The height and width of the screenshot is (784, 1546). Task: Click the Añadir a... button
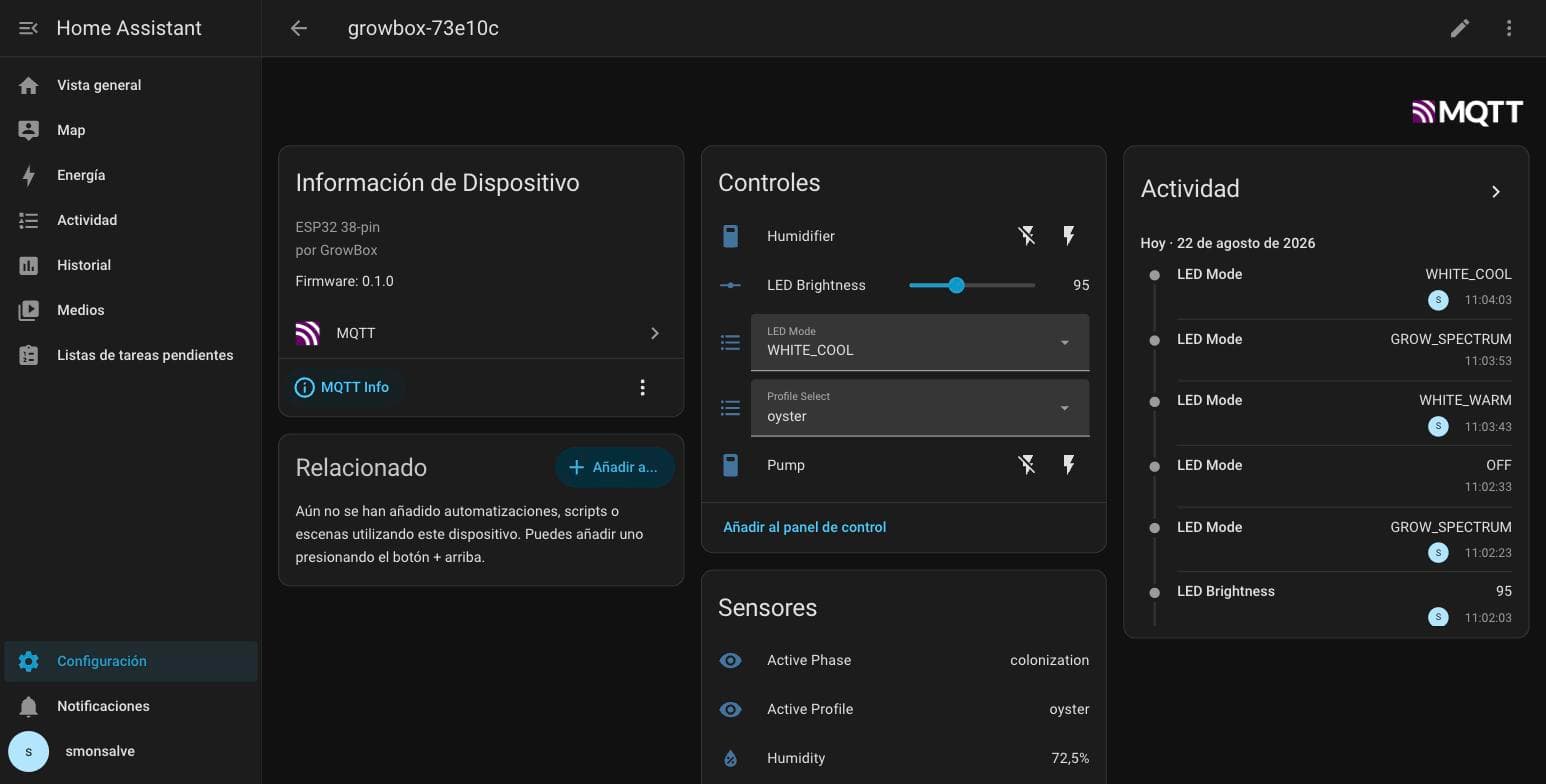point(614,467)
